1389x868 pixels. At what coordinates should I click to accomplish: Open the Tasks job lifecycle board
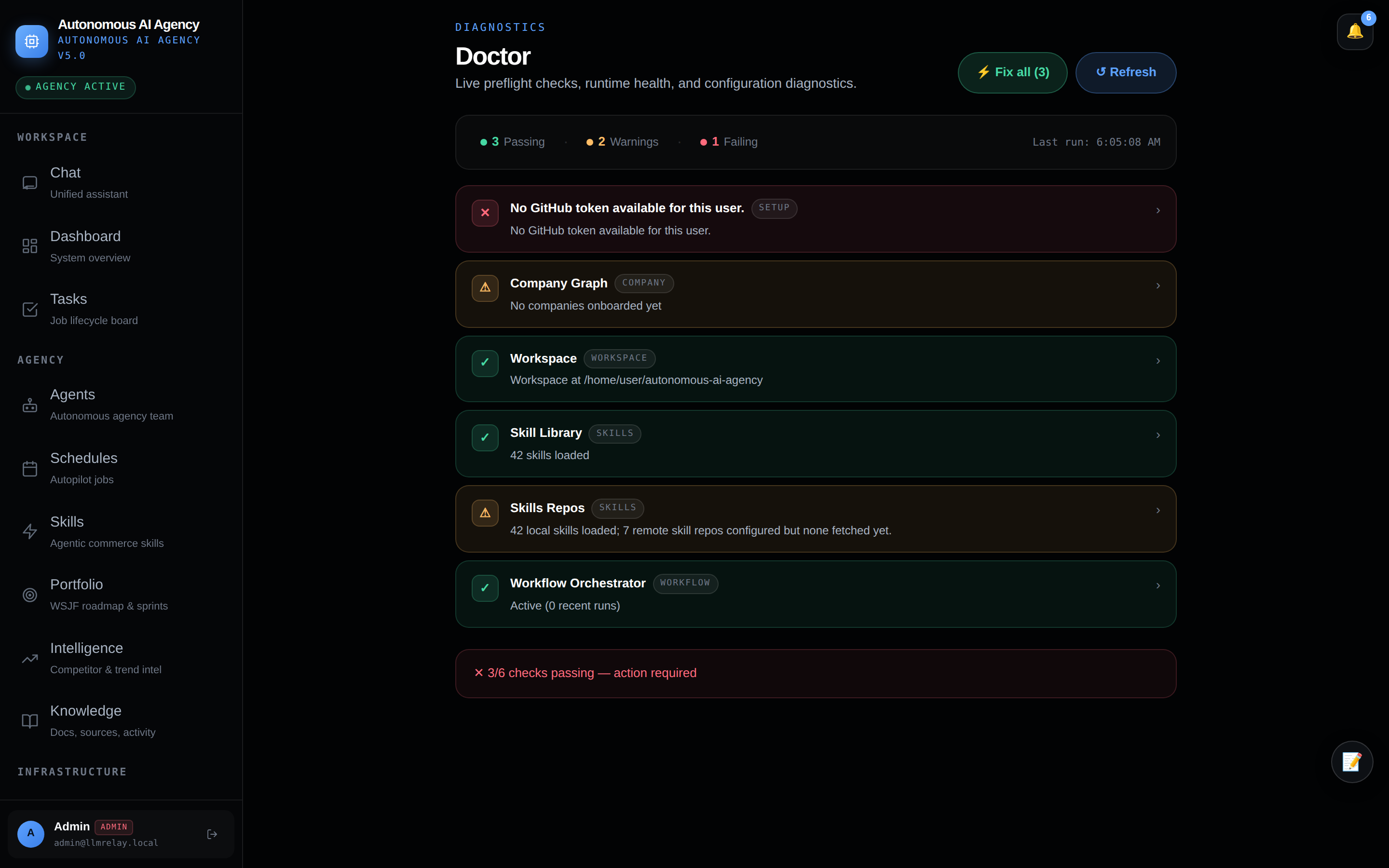click(x=121, y=310)
